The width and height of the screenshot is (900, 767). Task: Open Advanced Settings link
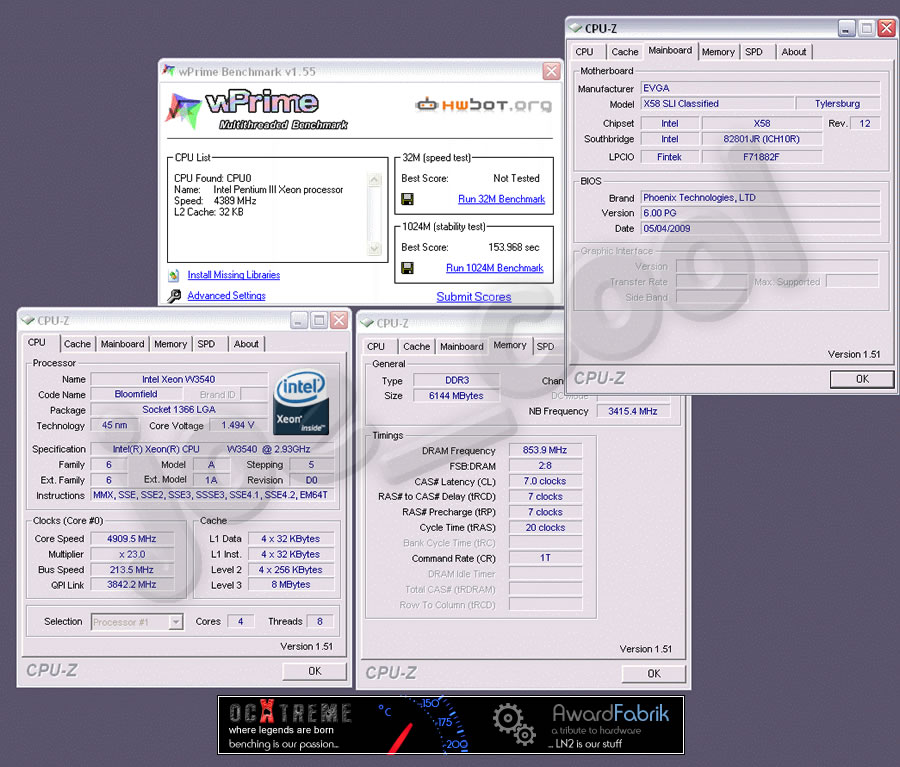(x=226, y=296)
